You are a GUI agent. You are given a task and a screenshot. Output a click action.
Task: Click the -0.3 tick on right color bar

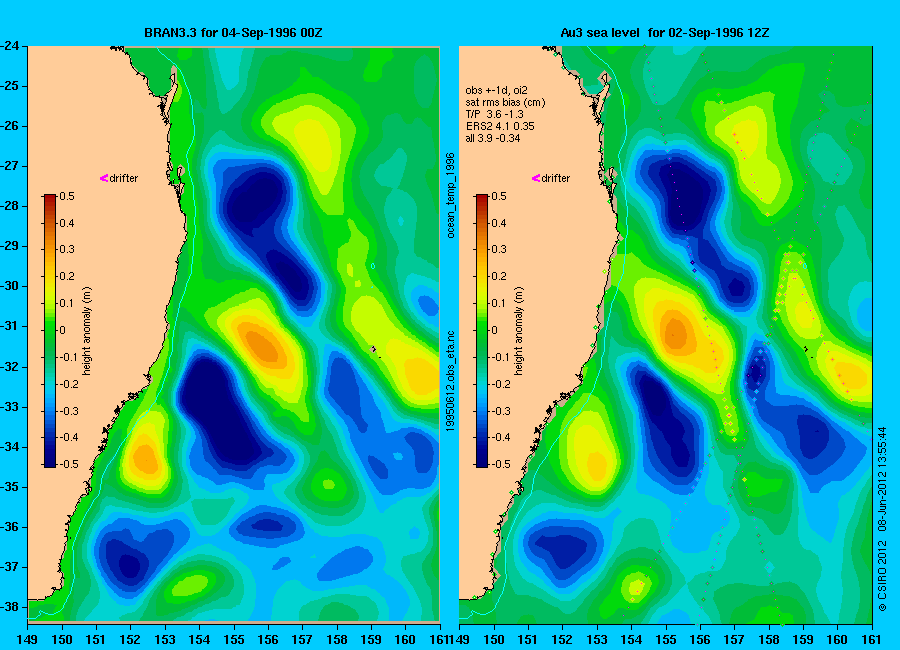tap(500, 411)
